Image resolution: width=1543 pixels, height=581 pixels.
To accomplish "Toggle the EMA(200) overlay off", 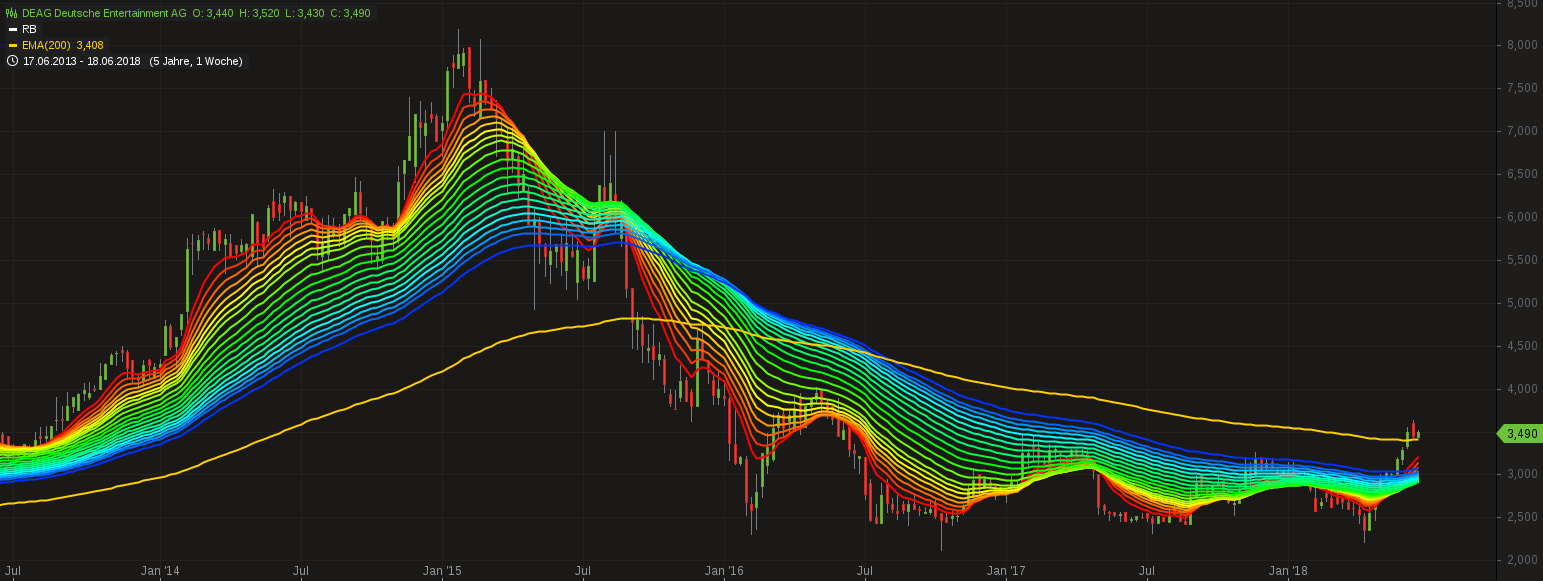I will (62, 45).
